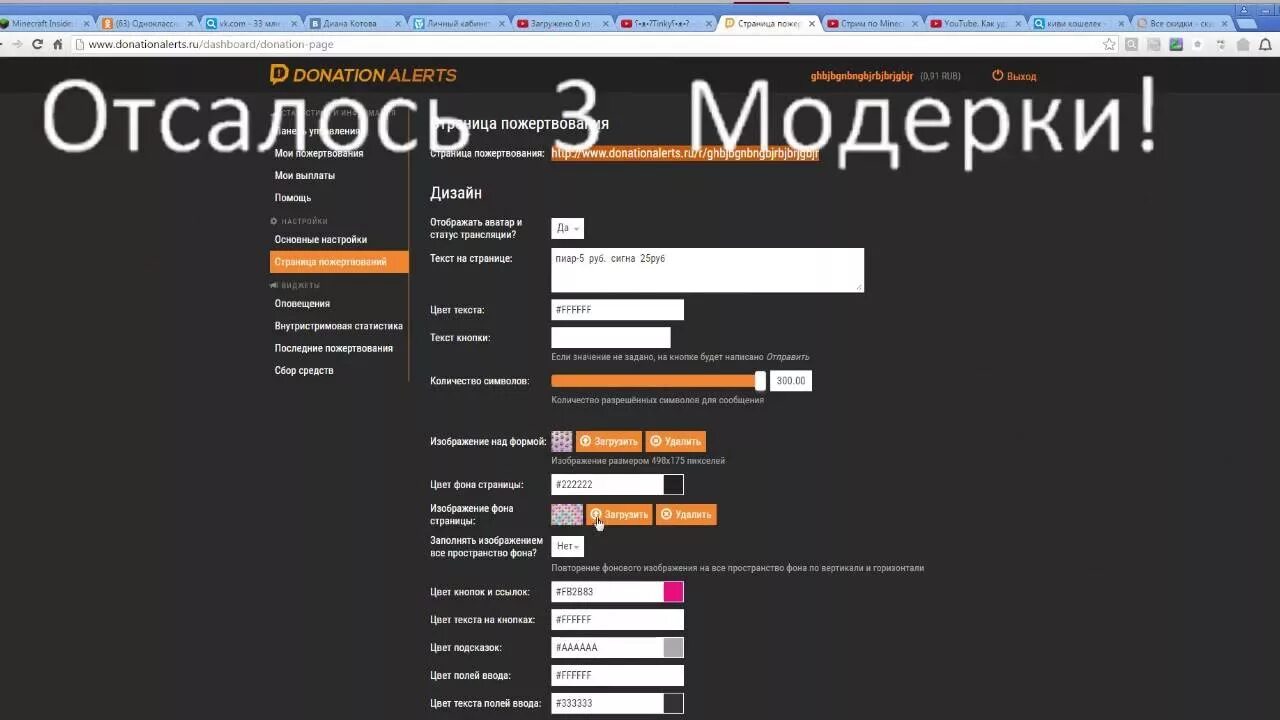The height and width of the screenshot is (720, 1280).
Task: Click the page icon in the address bar
Action: tap(79, 44)
